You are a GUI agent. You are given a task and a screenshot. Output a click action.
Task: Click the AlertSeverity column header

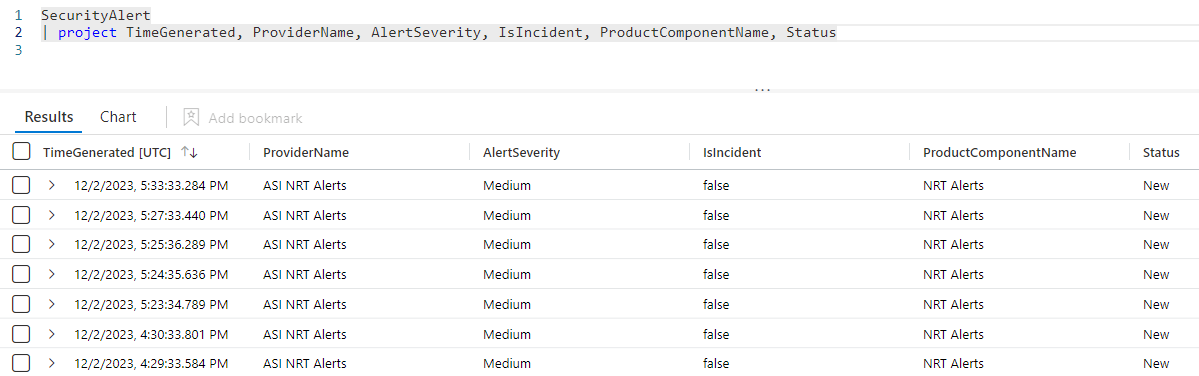click(x=522, y=153)
